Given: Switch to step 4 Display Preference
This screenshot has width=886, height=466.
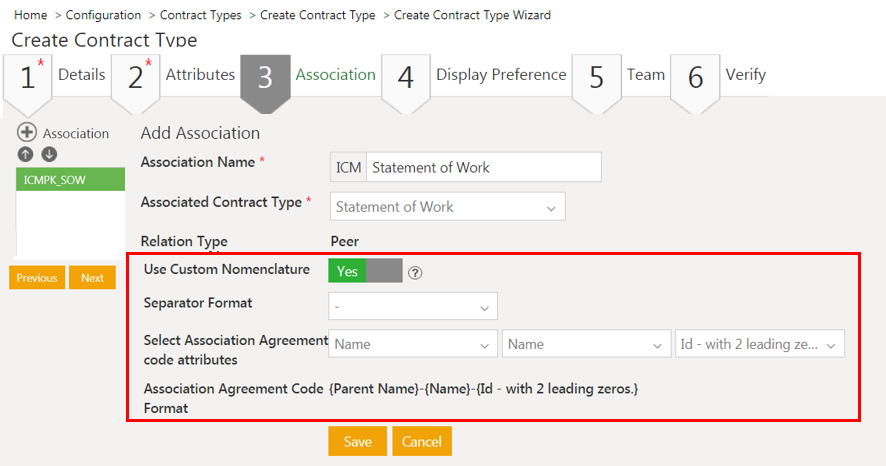Looking at the screenshot, I should [475, 76].
